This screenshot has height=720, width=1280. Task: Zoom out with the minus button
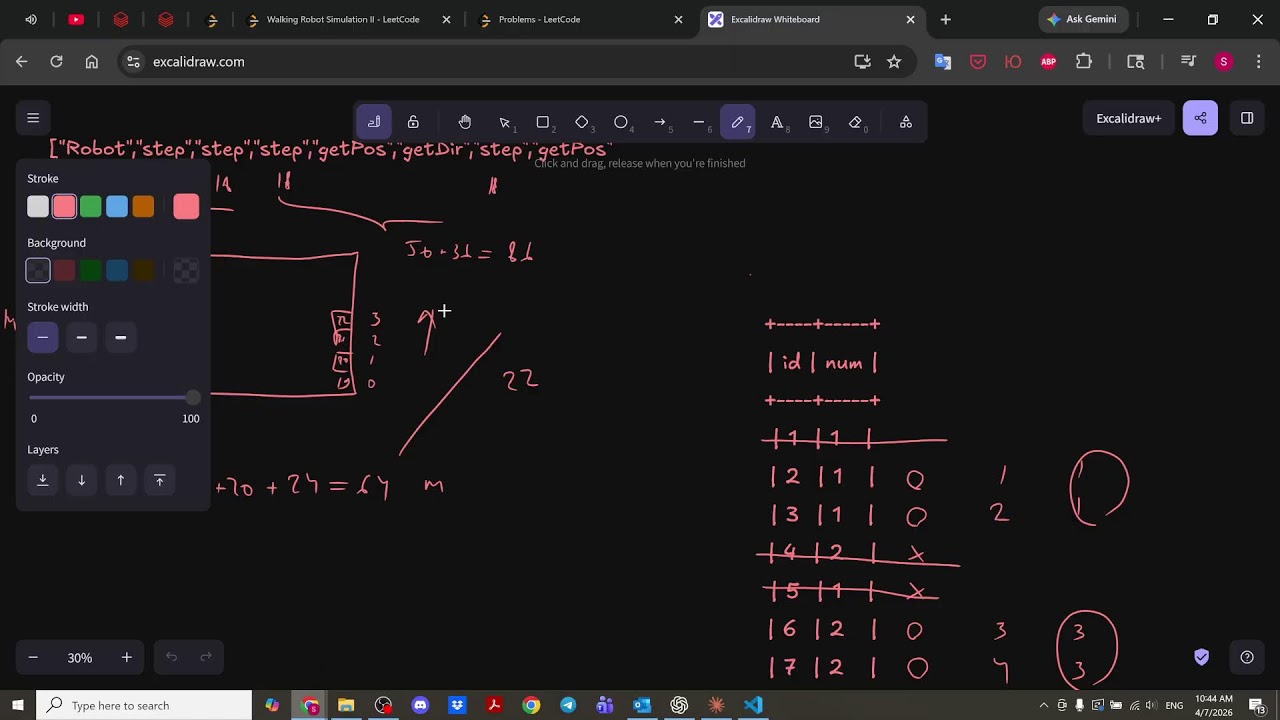click(x=33, y=657)
